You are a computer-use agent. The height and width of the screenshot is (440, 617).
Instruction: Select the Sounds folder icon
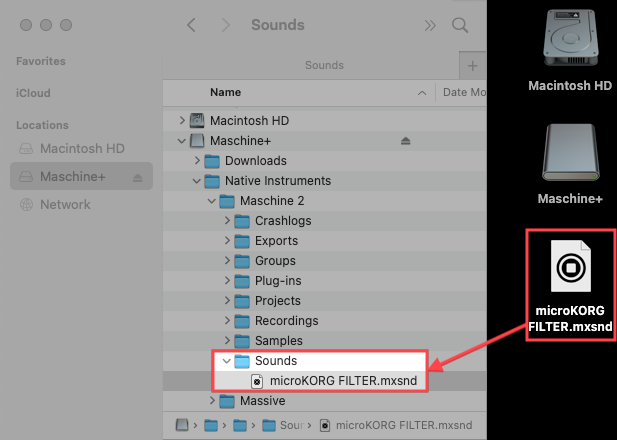pyautogui.click(x=242, y=361)
